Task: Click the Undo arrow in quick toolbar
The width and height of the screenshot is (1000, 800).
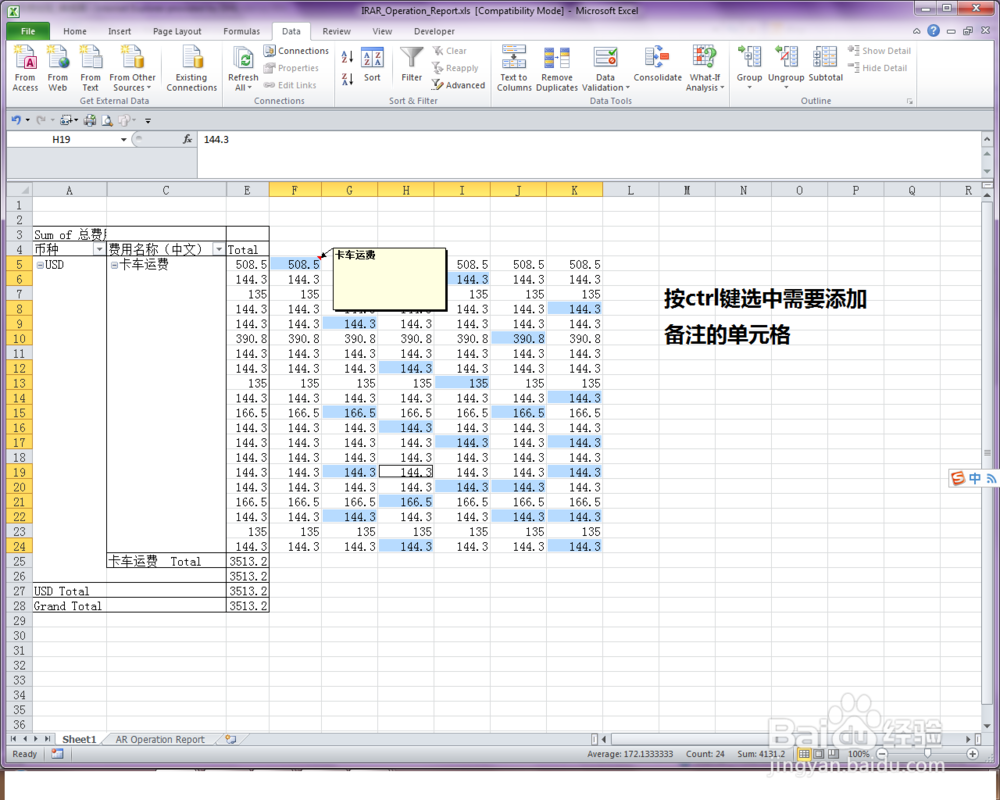Action: tap(16, 120)
